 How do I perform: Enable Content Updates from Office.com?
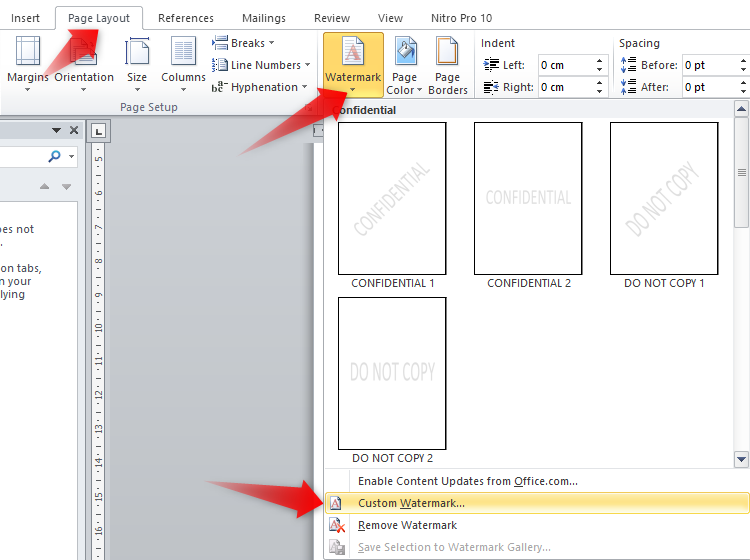[x=467, y=481]
